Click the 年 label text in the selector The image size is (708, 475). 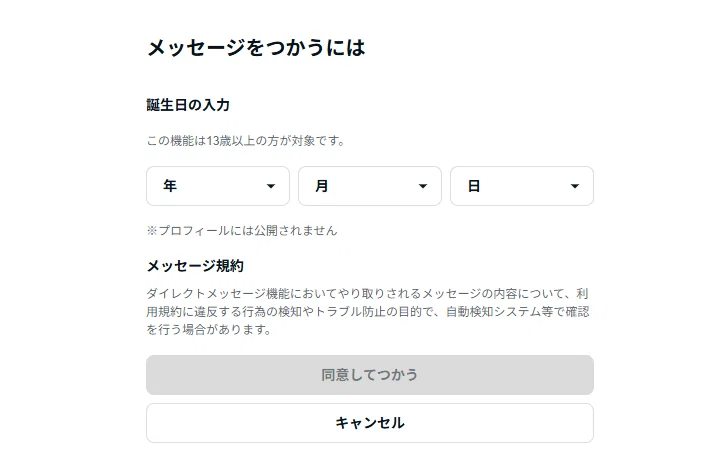click(x=170, y=186)
